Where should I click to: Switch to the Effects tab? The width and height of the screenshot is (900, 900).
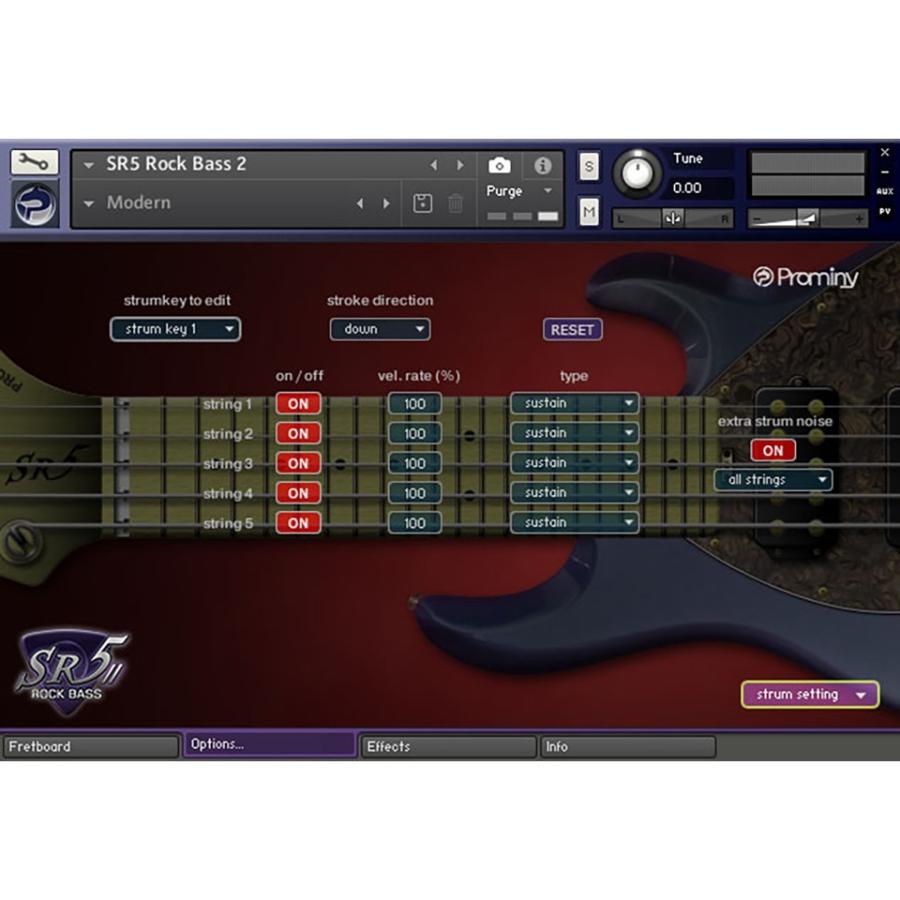[x=447, y=746]
